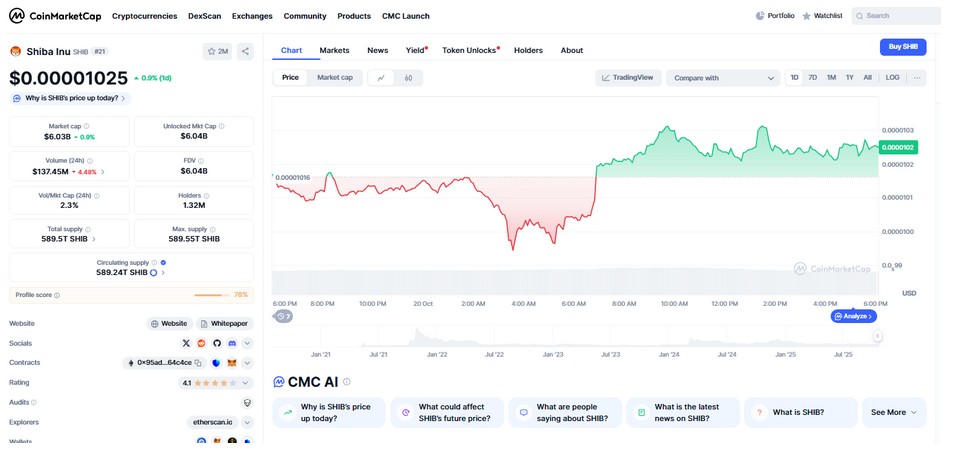Select the 7D time range
The image size is (955, 456).
point(812,77)
